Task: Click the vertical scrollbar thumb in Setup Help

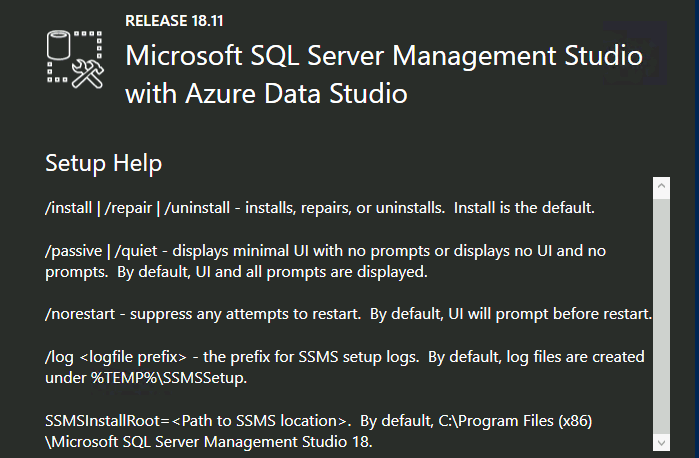Action: [661, 316]
